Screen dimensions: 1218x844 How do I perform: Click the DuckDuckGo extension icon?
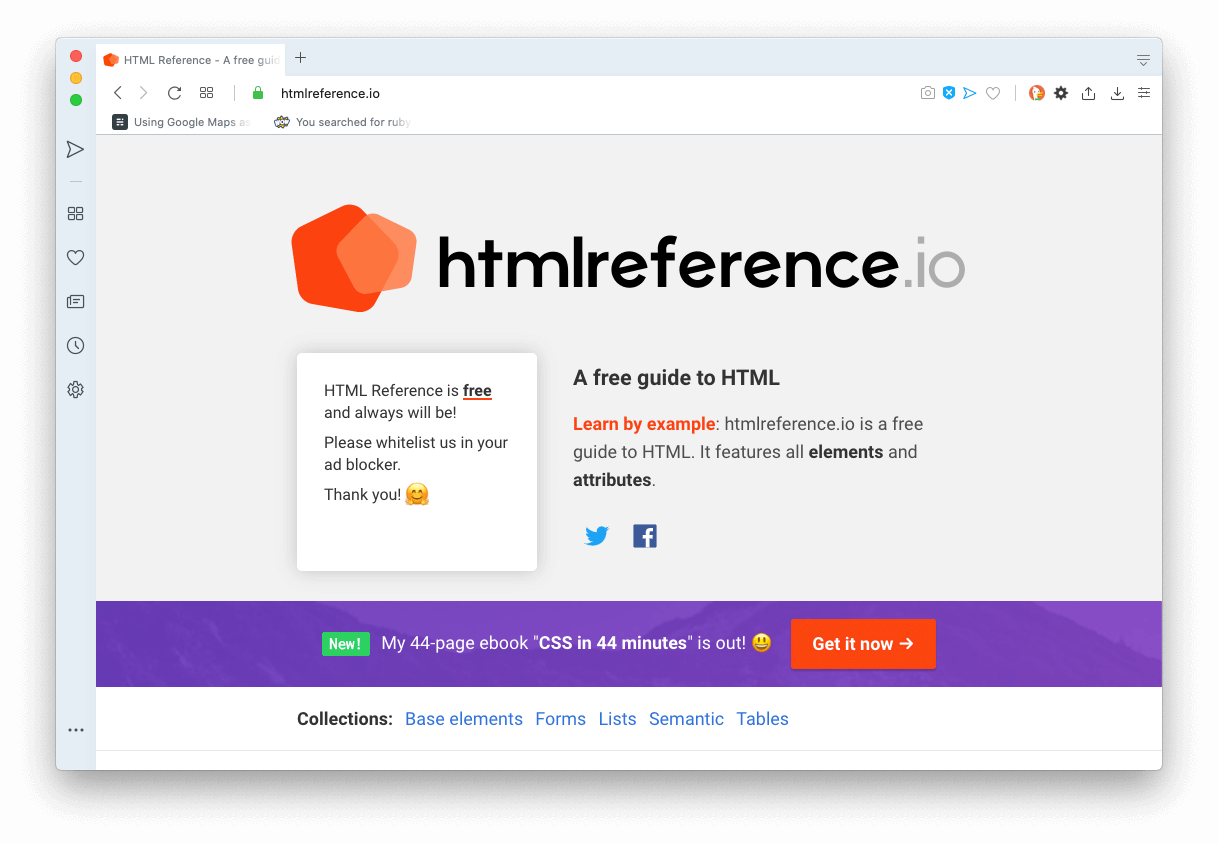pos(1037,92)
